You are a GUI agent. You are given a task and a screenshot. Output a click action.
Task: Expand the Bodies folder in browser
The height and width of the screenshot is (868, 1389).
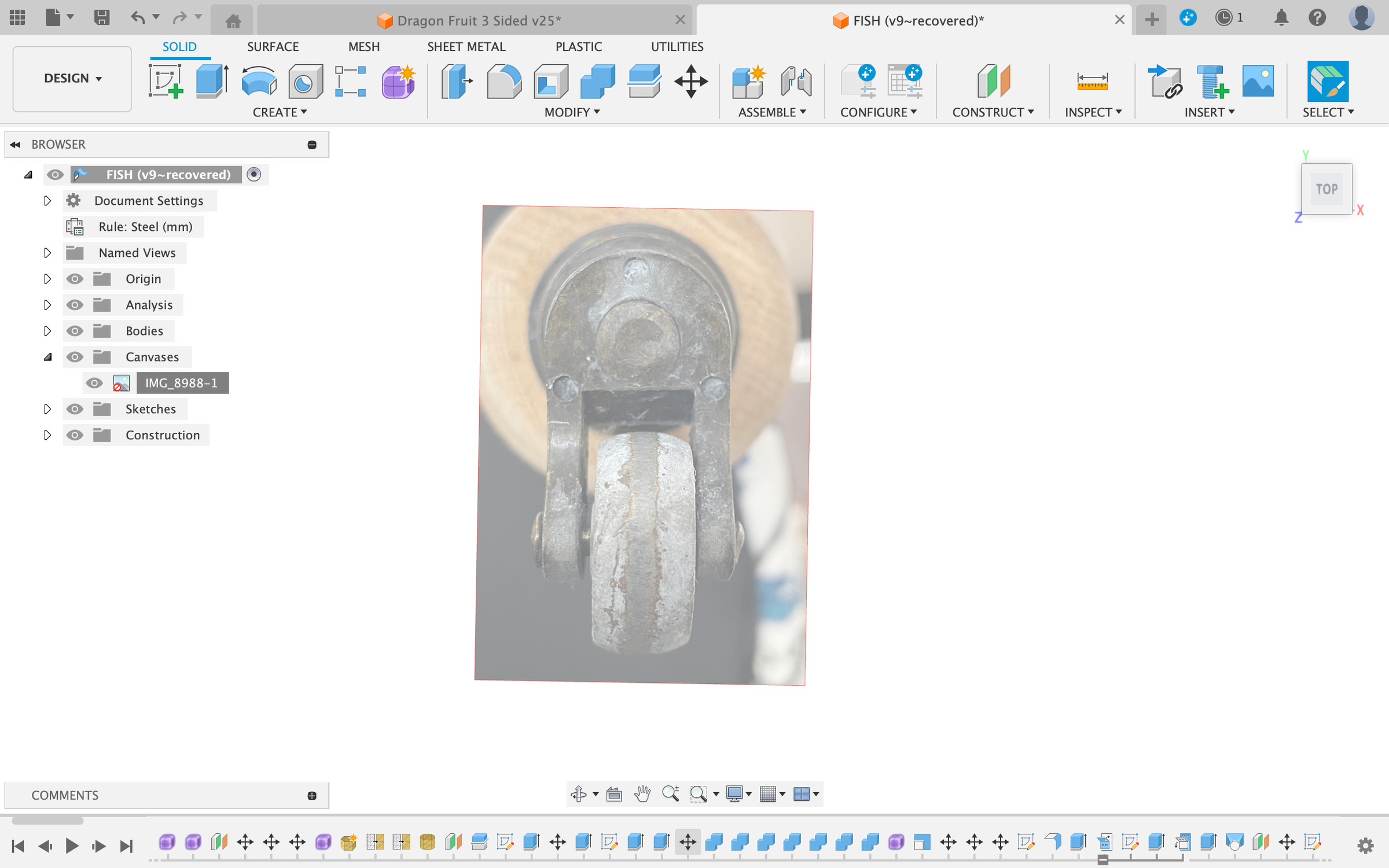(47, 331)
